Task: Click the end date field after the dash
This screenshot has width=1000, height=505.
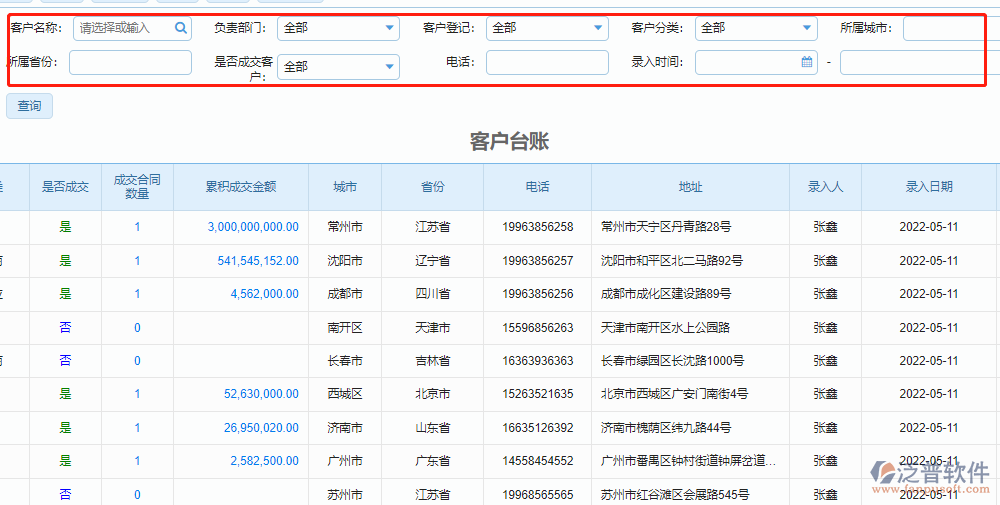Action: 920,63
